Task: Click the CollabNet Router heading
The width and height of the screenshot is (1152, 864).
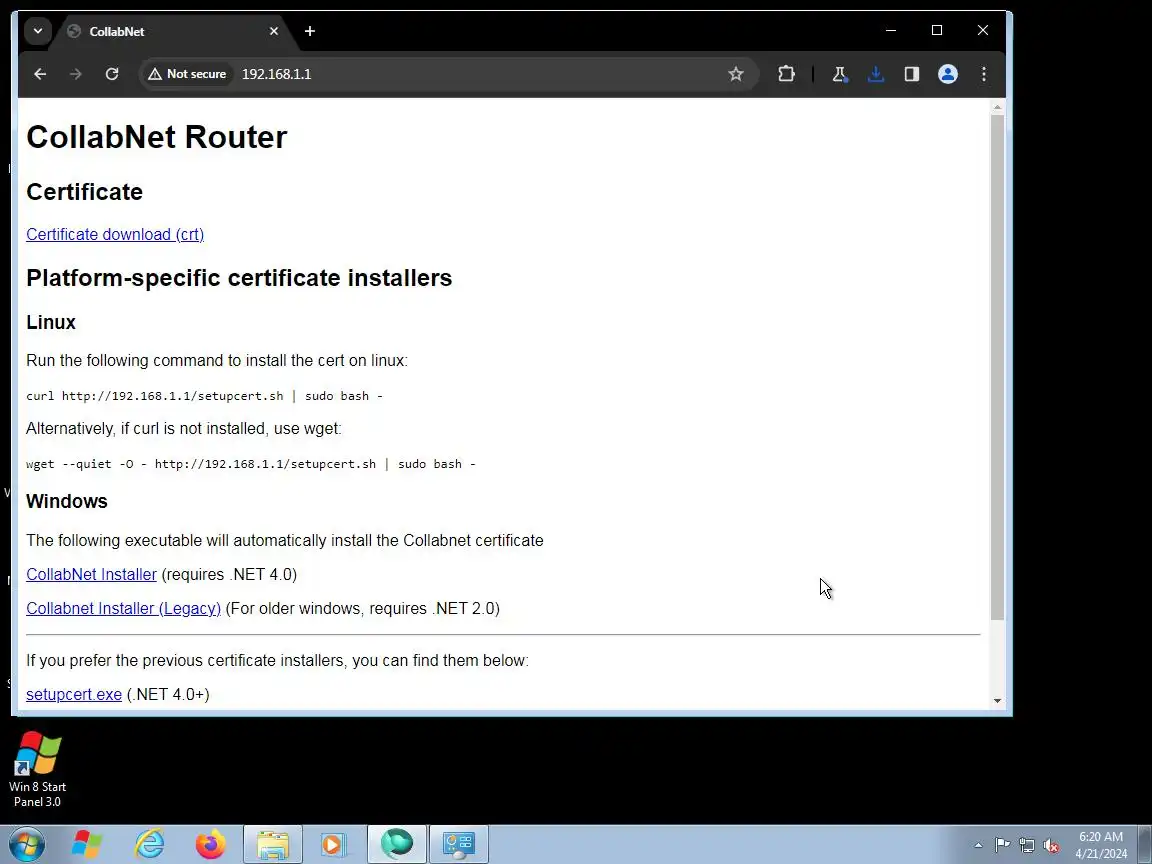Action: pos(156,137)
